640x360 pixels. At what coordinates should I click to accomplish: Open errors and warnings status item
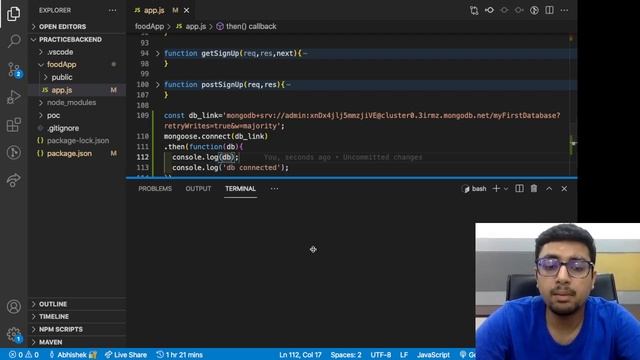pyautogui.click(x=24, y=355)
